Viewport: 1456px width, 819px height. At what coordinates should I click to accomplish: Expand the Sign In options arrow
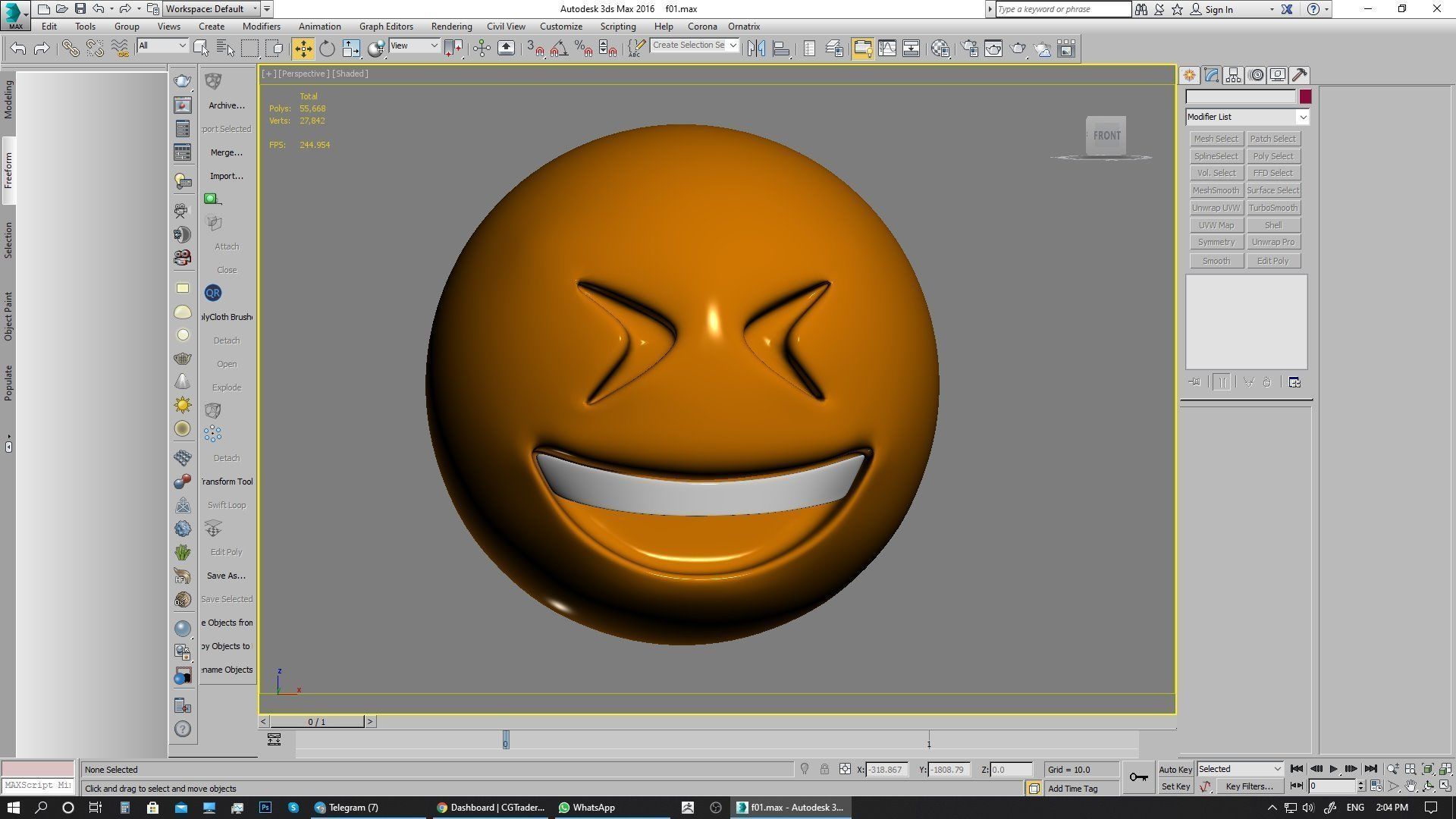pyautogui.click(x=1272, y=10)
